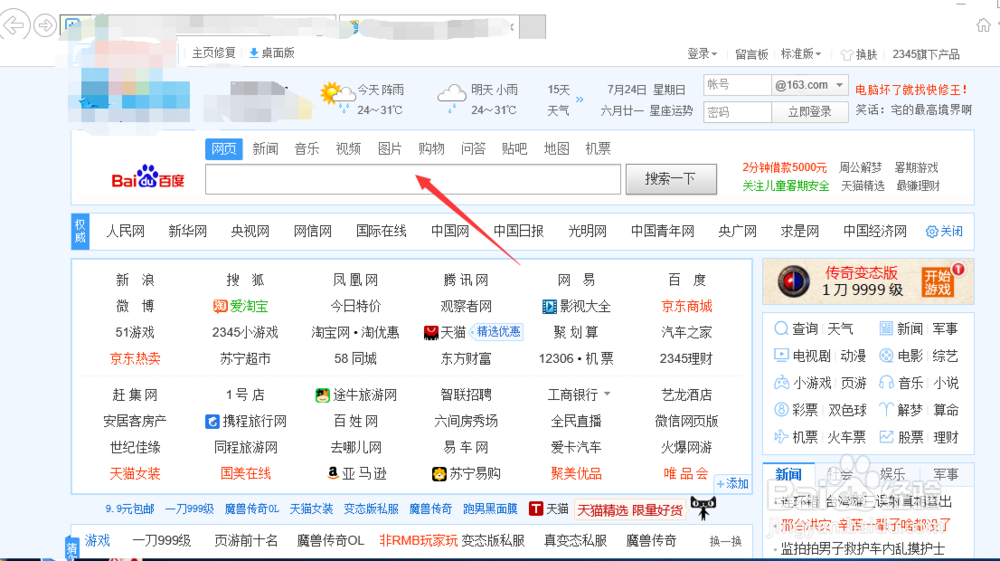
Task: Click the 换肤 shirt icon
Action: tap(846, 55)
